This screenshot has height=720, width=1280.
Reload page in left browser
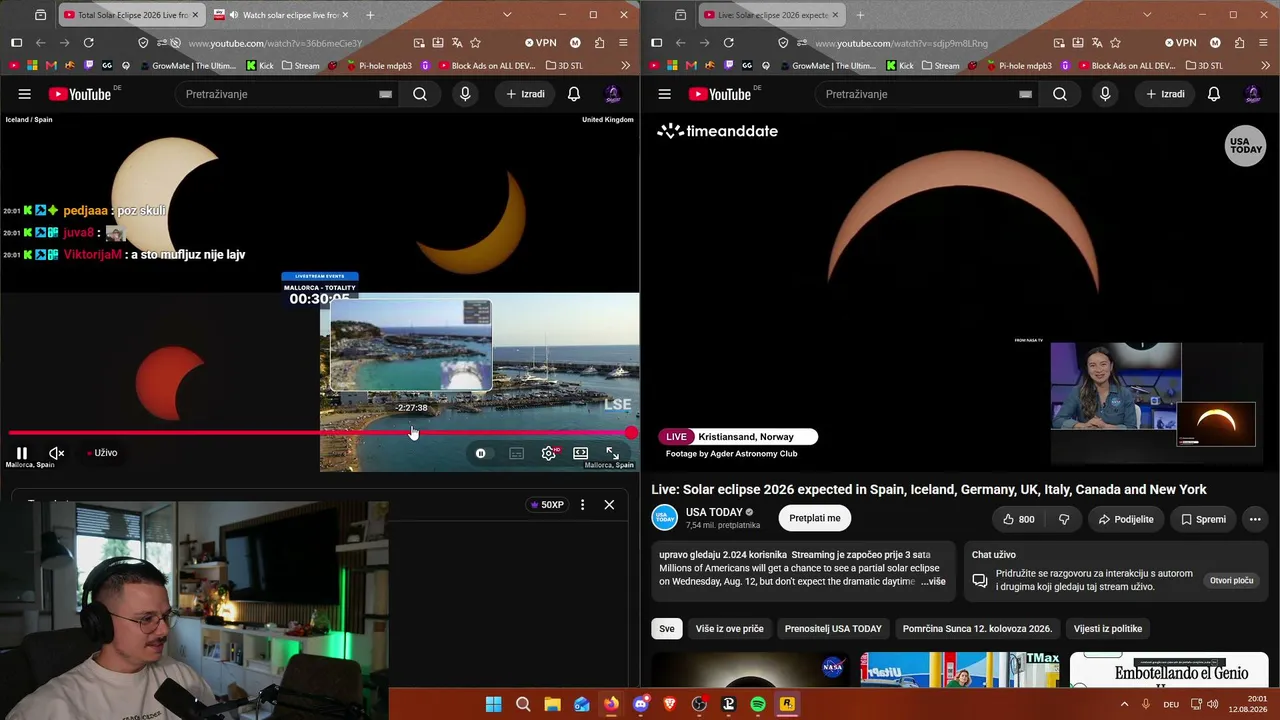89,43
